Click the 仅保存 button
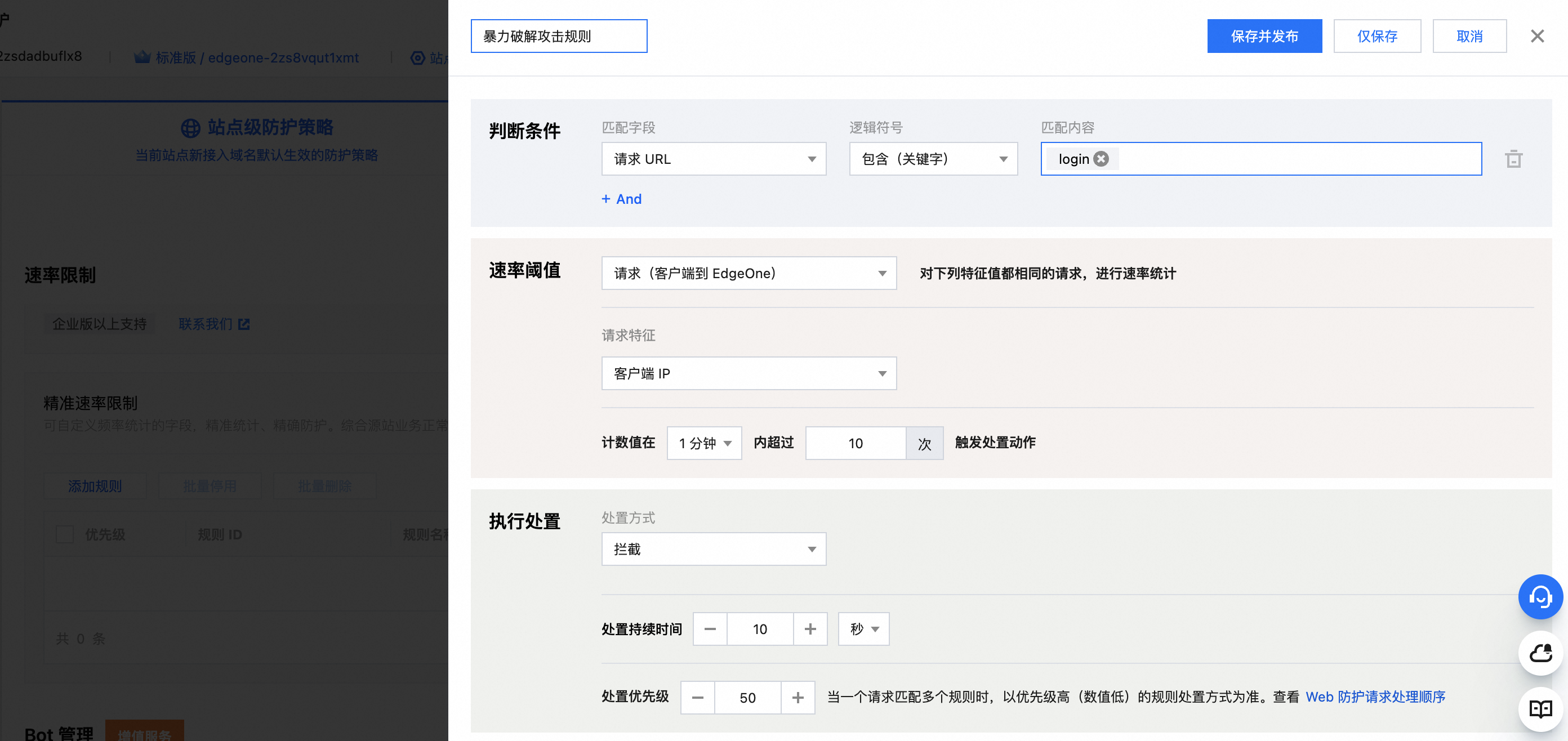Screen dimensions: 1568x741 tap(1377, 36)
